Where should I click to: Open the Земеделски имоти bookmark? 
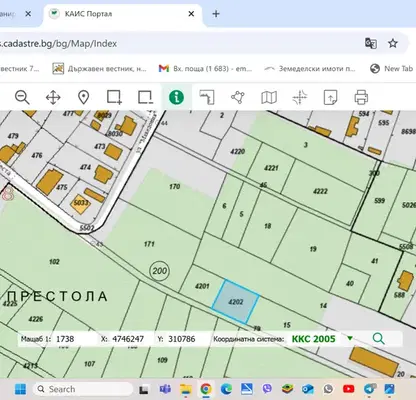[310, 69]
